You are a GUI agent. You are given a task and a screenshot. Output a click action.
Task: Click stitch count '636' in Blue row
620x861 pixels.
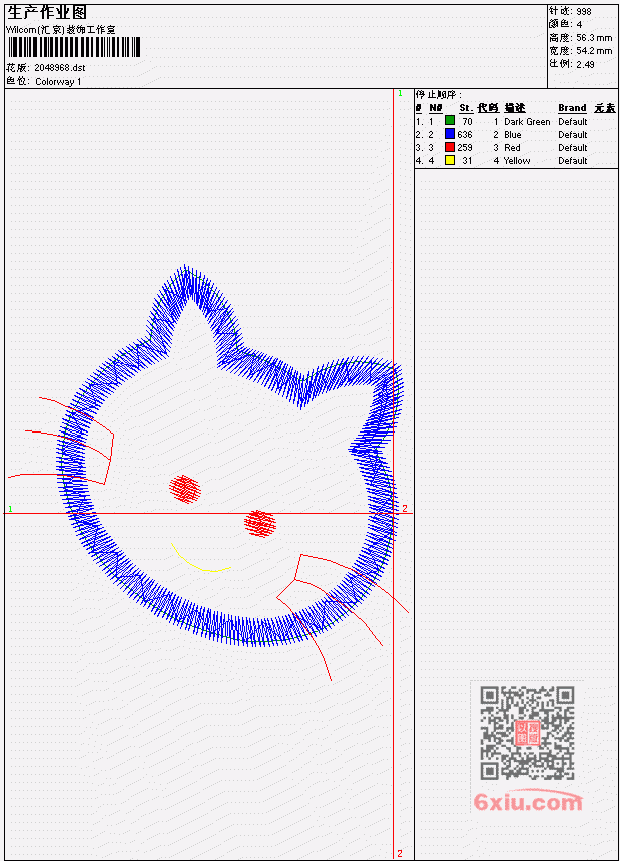pos(465,135)
